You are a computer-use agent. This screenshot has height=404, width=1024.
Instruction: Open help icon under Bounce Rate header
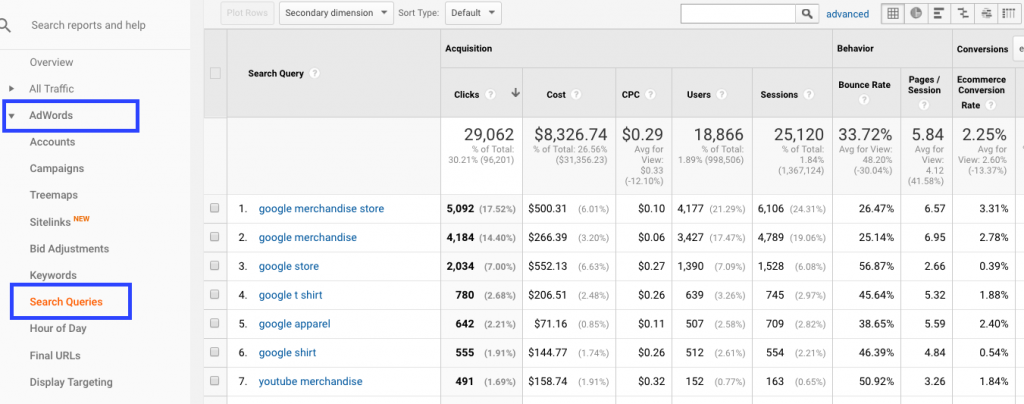pos(864,100)
